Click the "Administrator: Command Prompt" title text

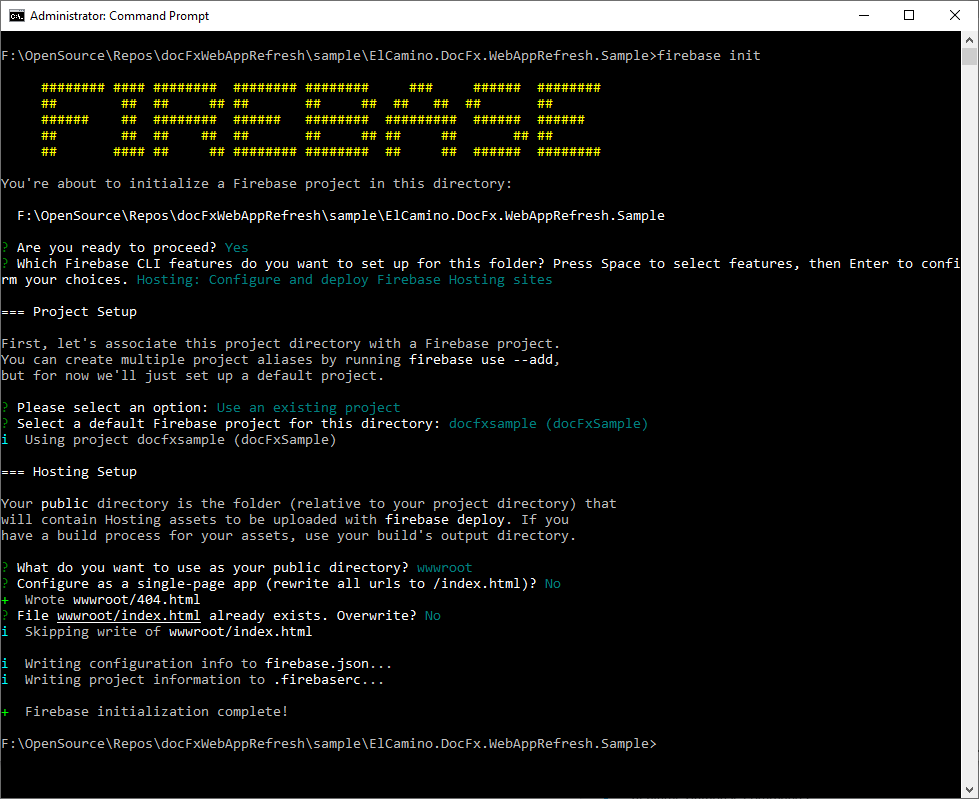(120, 16)
